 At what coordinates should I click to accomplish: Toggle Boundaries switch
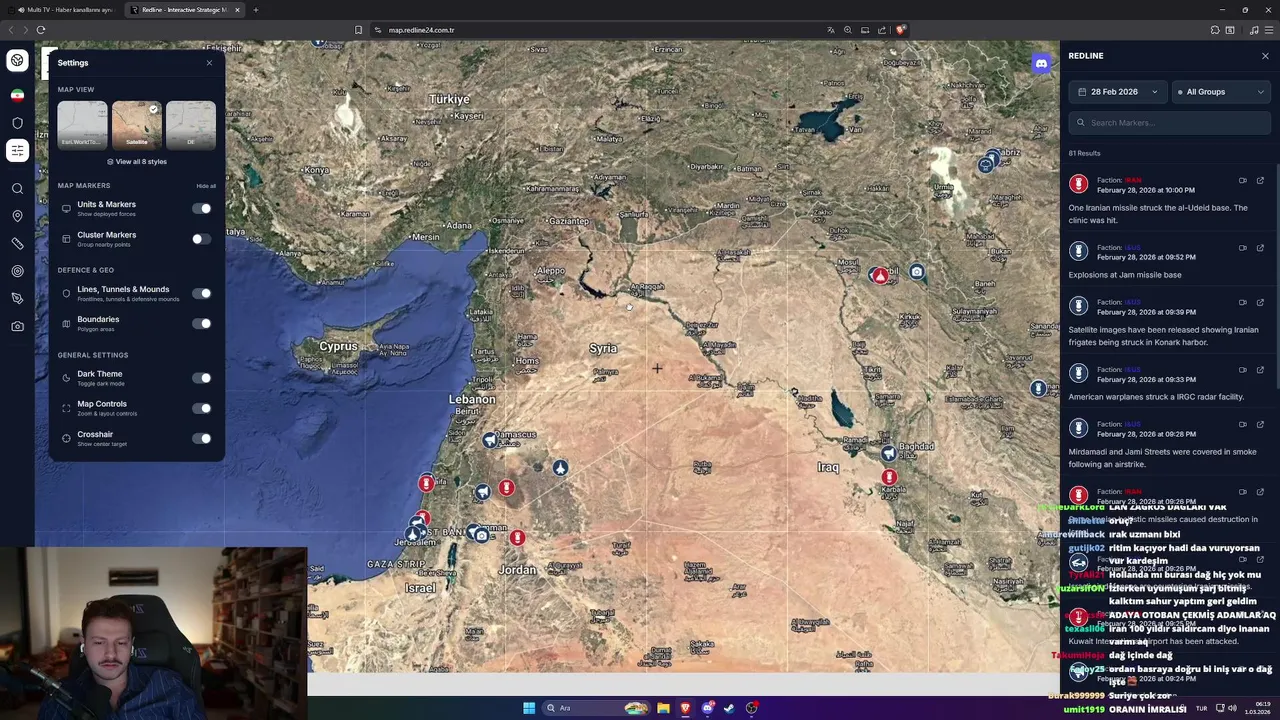[202, 323]
